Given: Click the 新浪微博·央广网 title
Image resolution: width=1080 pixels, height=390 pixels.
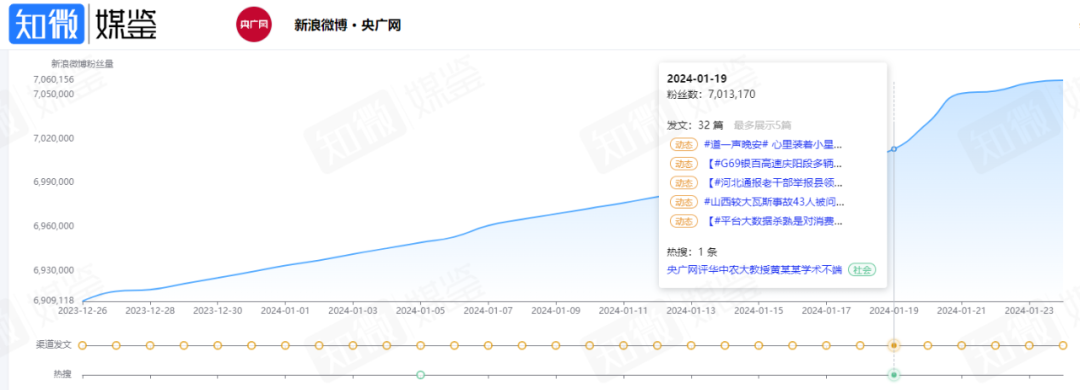Looking at the screenshot, I should 347,25.
